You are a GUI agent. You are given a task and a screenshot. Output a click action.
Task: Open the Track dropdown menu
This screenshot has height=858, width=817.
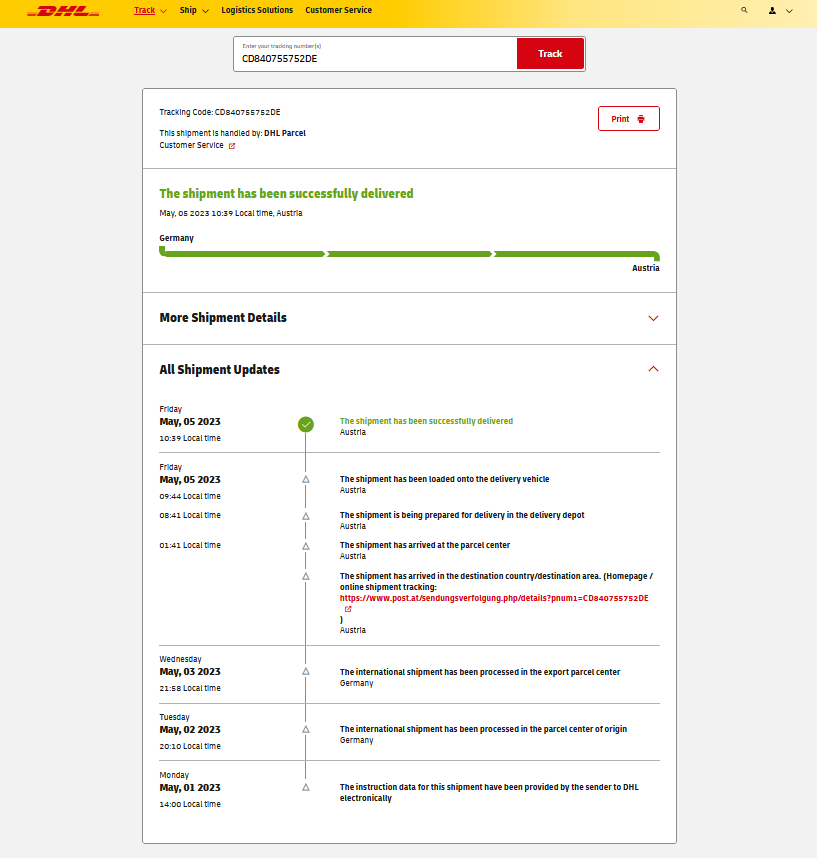click(x=150, y=11)
